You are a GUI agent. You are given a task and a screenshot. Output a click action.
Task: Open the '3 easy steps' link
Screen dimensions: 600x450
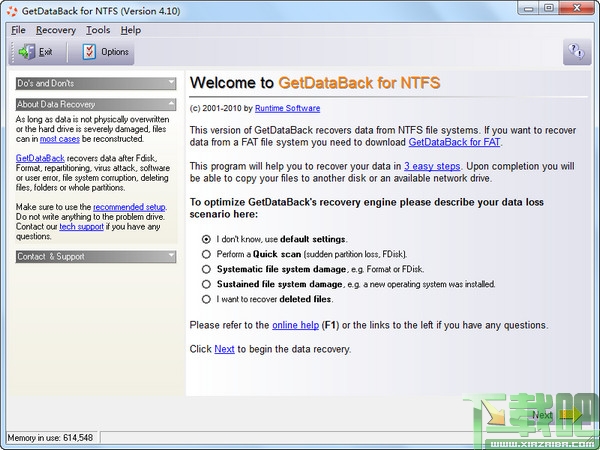[432, 166]
